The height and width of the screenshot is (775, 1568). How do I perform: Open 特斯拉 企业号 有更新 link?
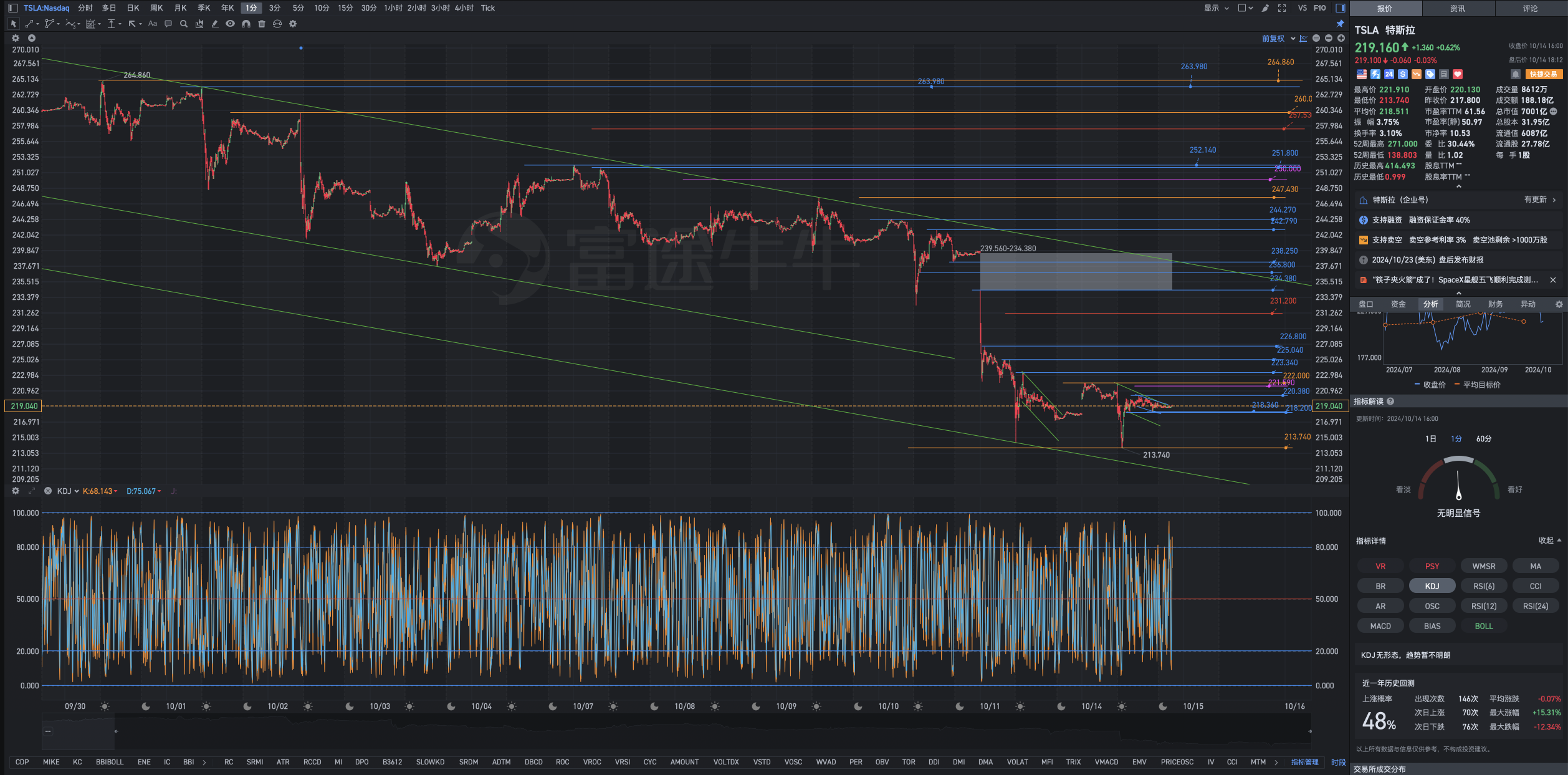(x=1458, y=200)
